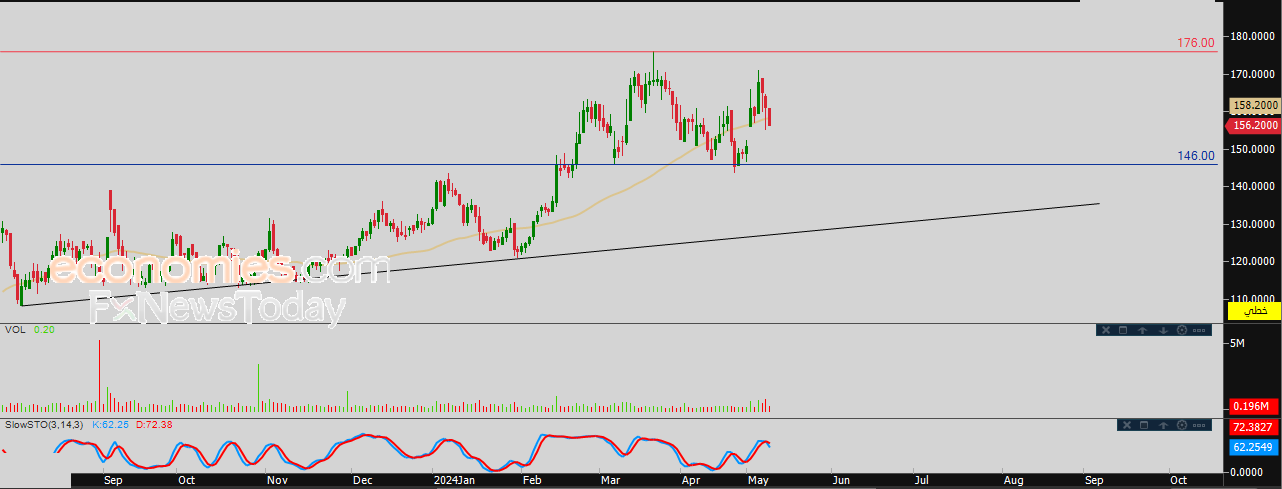Viewport: 1282px width, 489px height.
Task: Click the yellow scale type label
Action: pyautogui.click(x=1253, y=312)
